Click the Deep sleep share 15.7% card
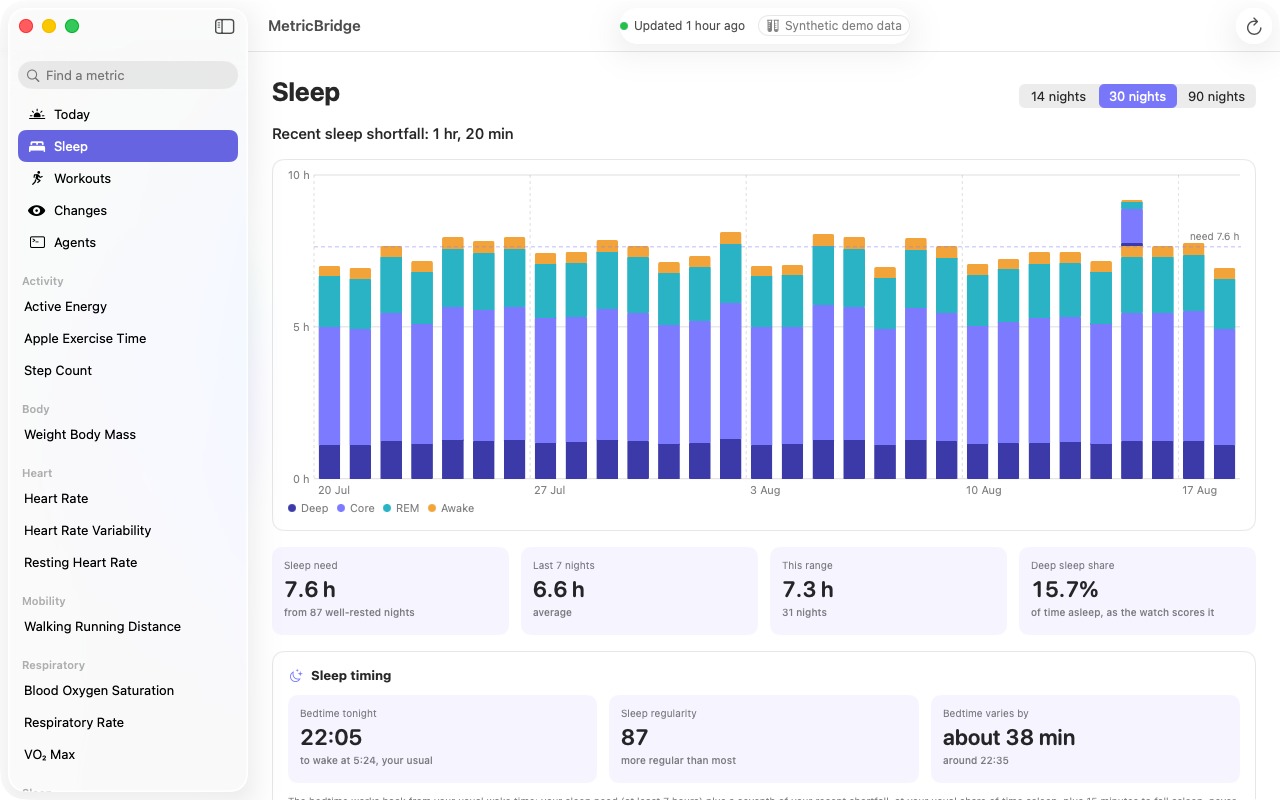1280x800 pixels. coord(1137,590)
